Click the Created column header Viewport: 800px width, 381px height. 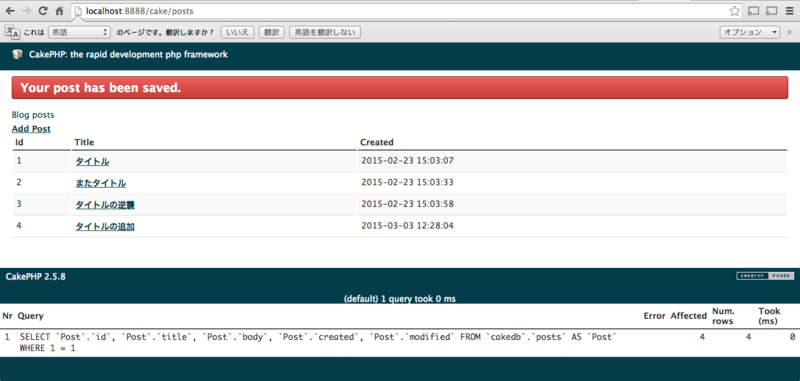(x=377, y=142)
